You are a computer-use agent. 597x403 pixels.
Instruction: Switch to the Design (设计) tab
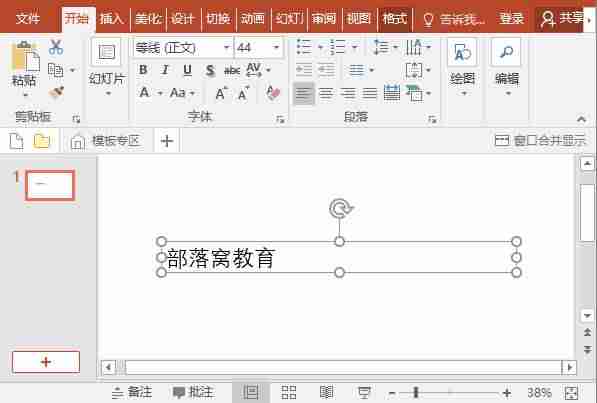point(182,18)
